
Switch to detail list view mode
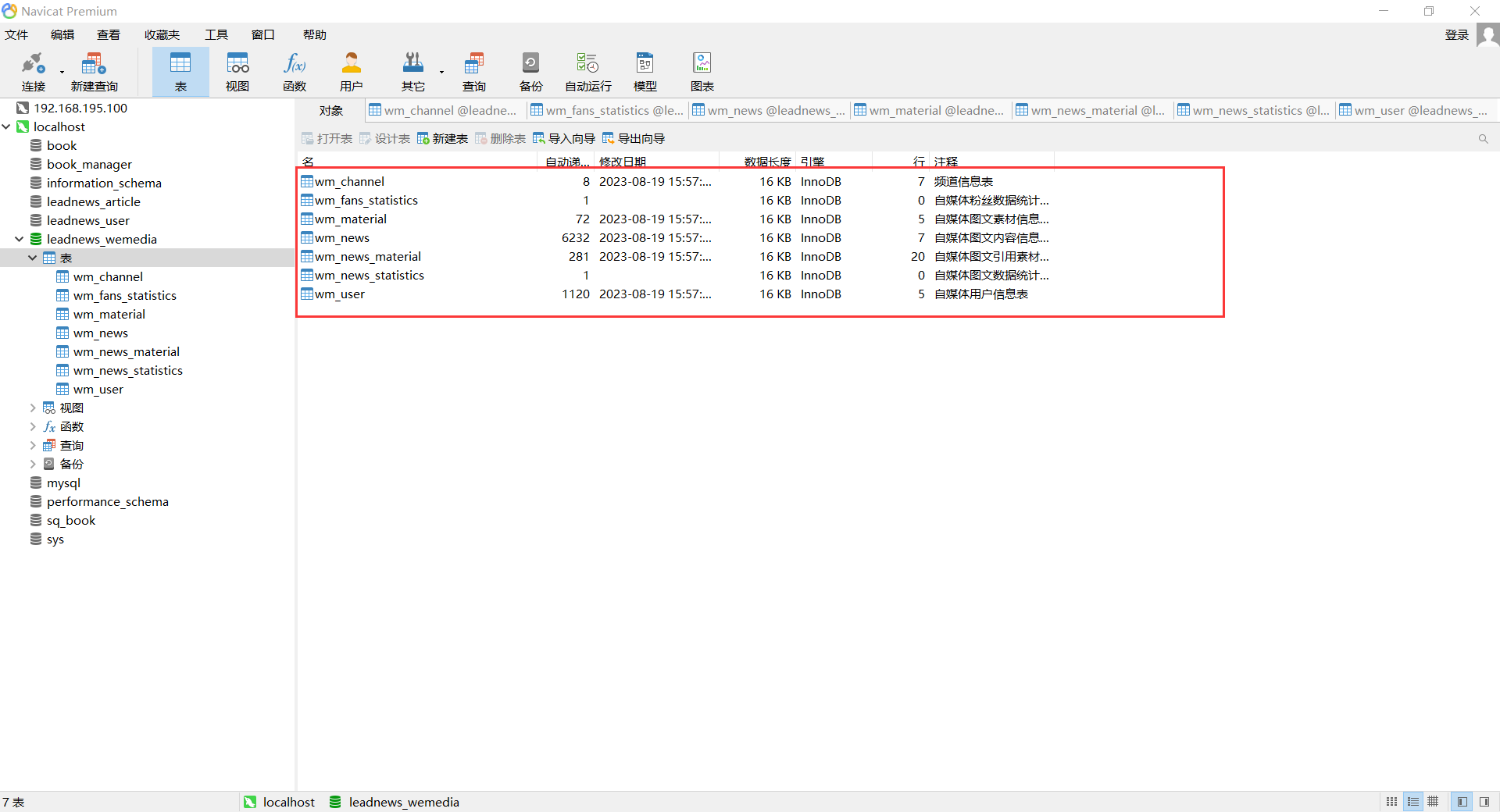pos(1412,802)
